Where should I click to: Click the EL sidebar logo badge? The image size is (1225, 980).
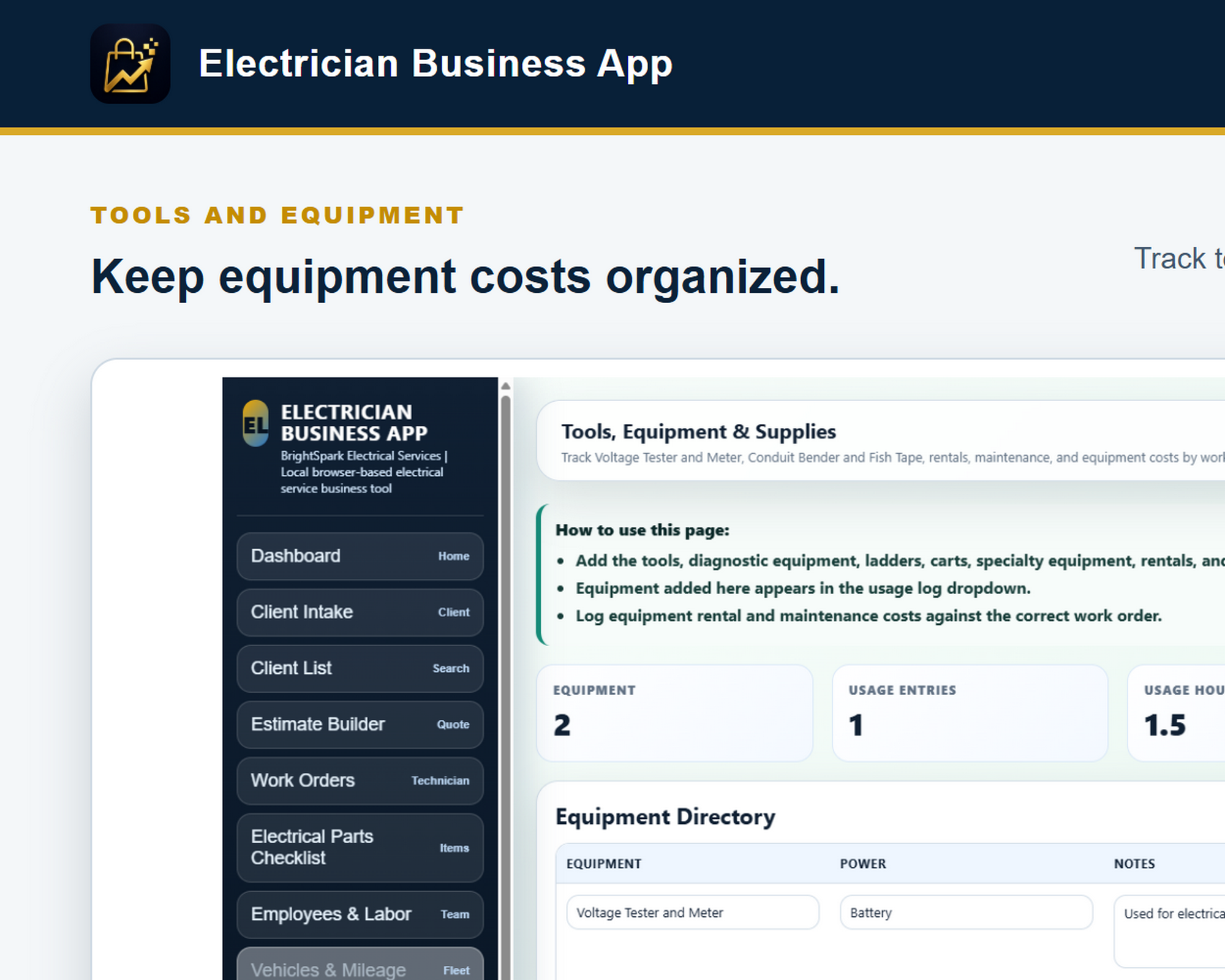coord(255,423)
